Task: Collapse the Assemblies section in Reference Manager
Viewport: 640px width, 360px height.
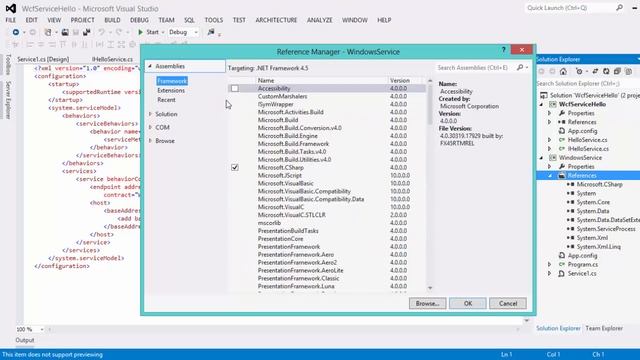Action: 150,66
